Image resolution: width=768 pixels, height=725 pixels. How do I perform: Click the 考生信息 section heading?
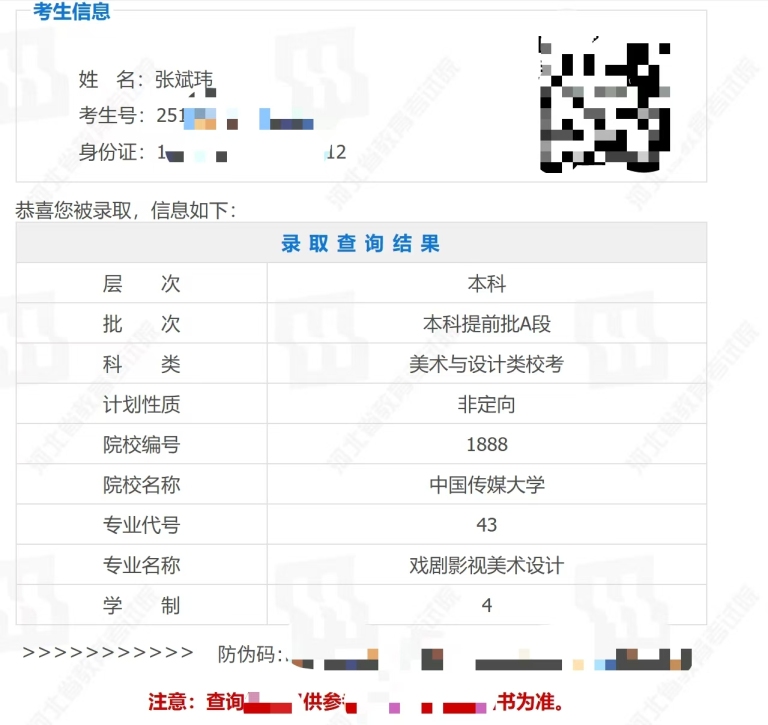[x=72, y=11]
